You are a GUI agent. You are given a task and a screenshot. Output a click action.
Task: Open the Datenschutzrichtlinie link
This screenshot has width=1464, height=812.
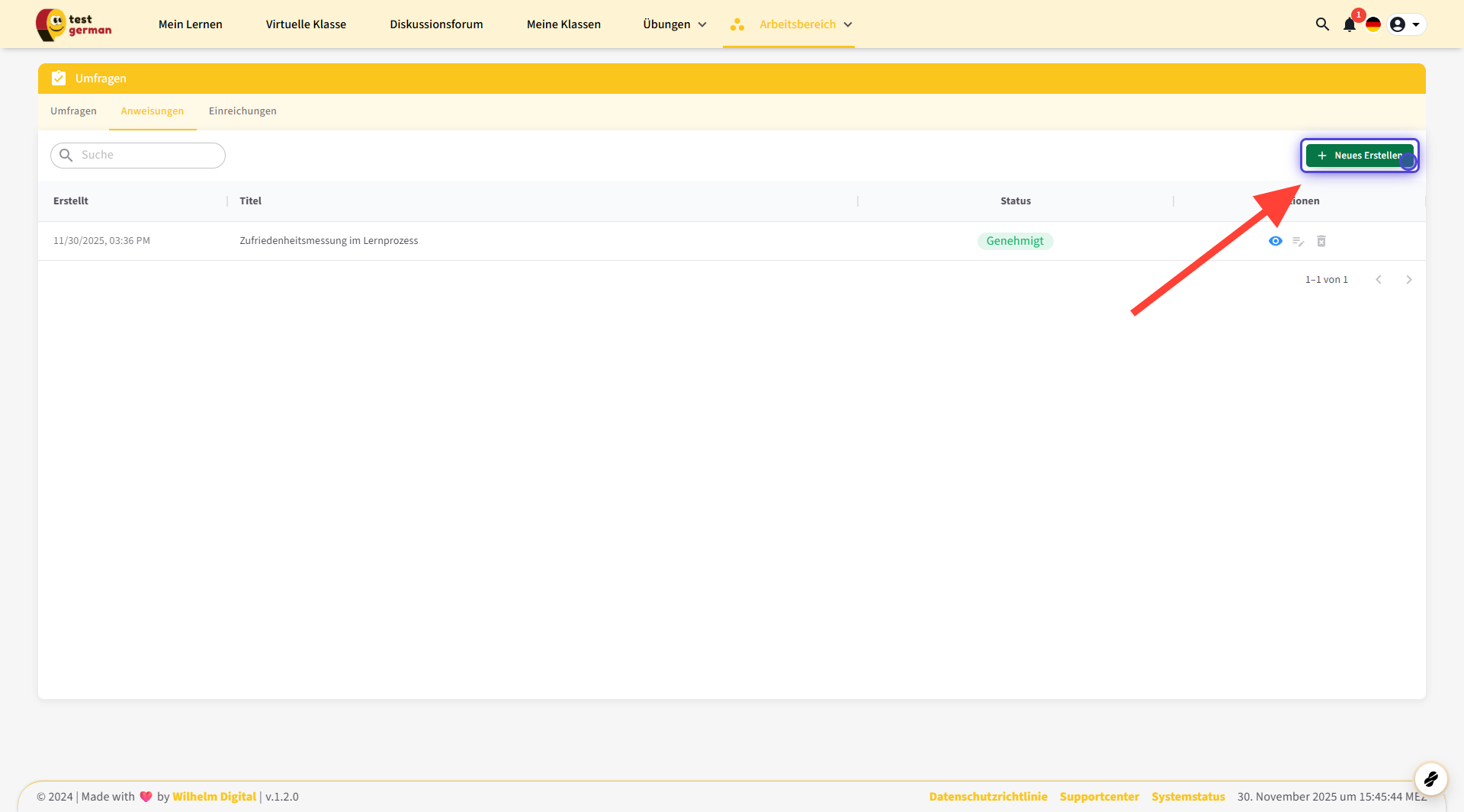click(987, 797)
